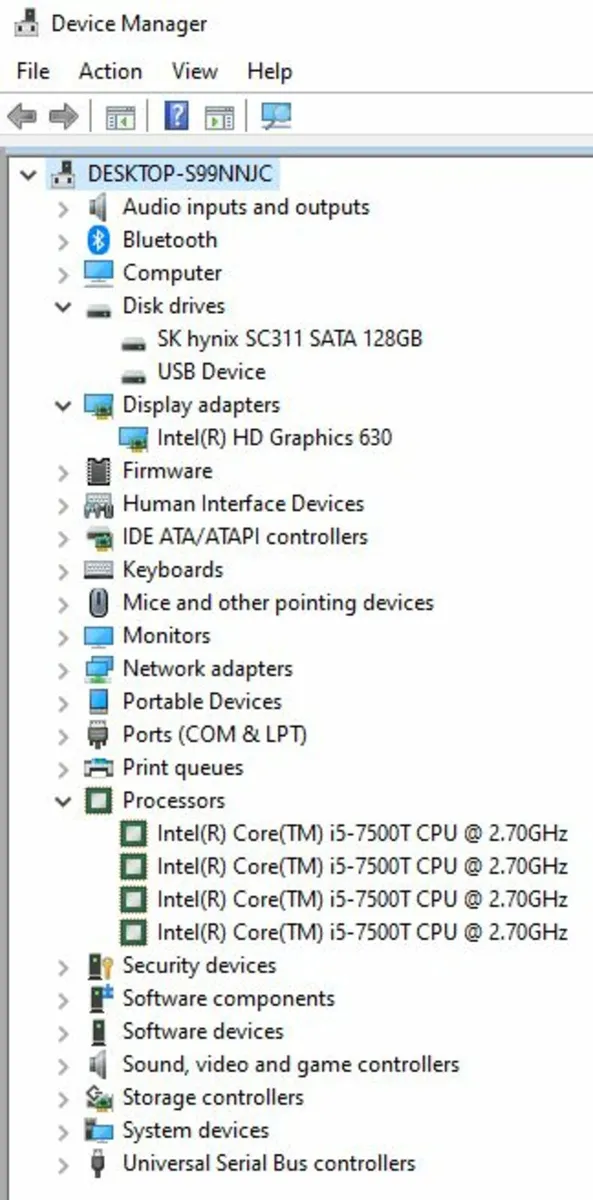The width and height of the screenshot is (593, 1200).
Task: Click the Audio inputs speaker icon
Action: 98,207
